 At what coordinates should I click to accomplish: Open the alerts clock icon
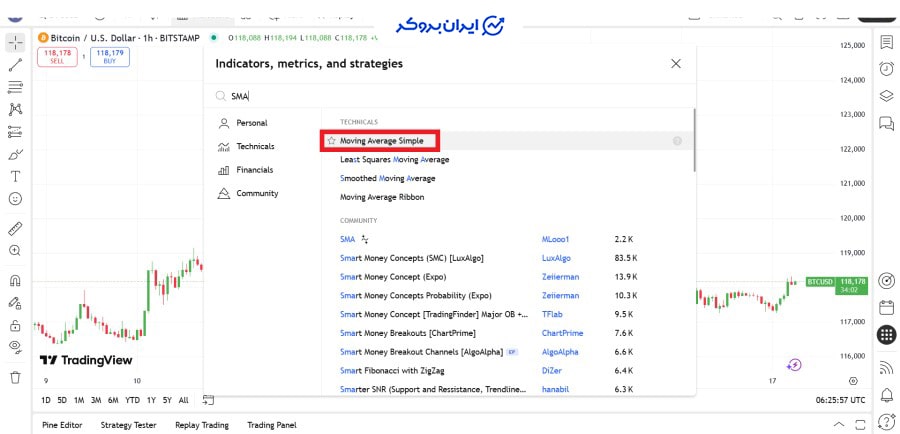(x=887, y=68)
